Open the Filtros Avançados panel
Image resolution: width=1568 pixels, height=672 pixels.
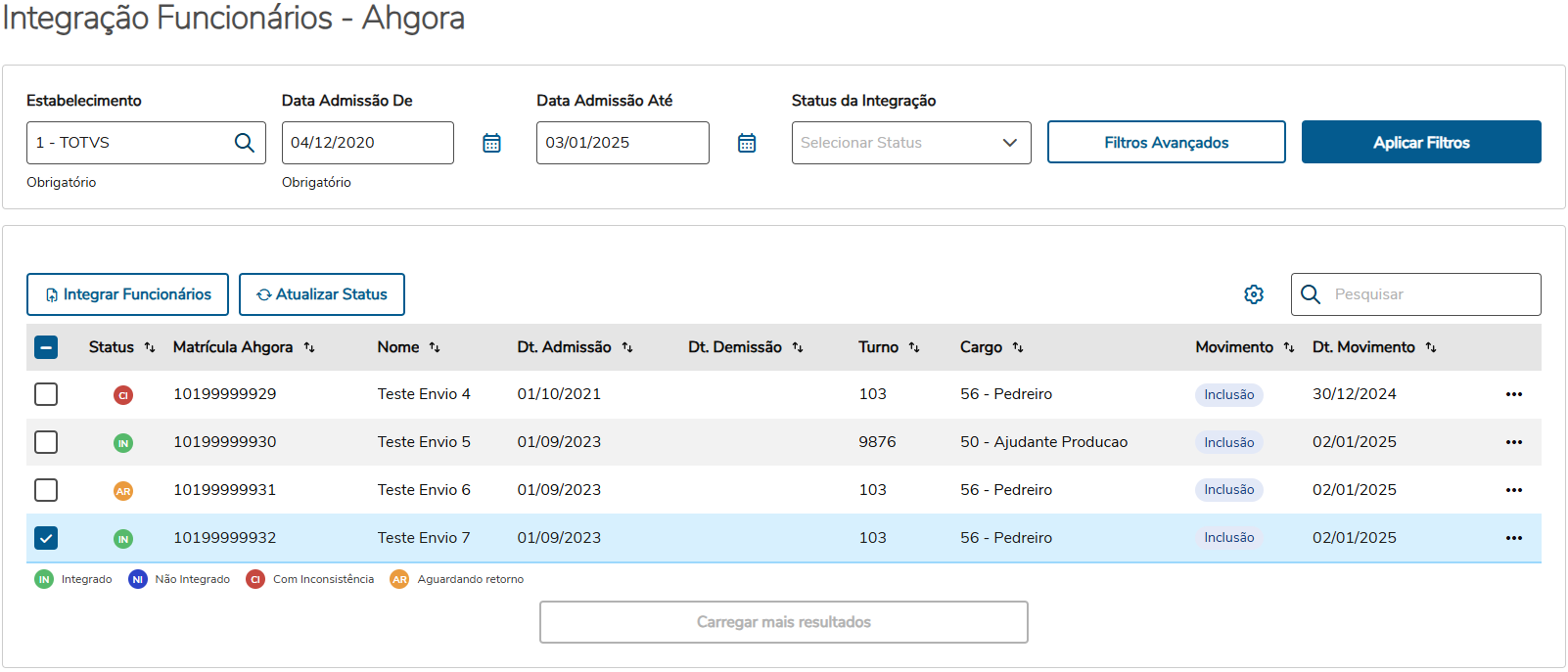[x=1166, y=143]
